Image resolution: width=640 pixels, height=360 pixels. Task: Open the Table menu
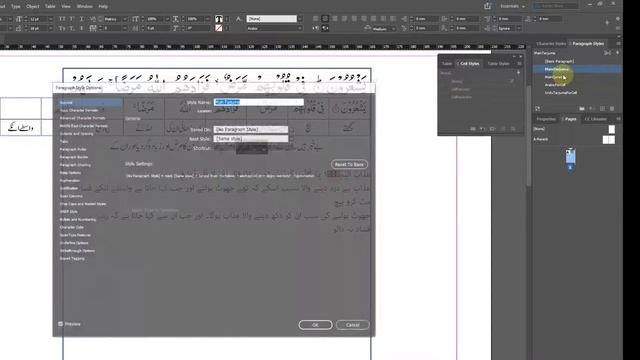pos(50,7)
